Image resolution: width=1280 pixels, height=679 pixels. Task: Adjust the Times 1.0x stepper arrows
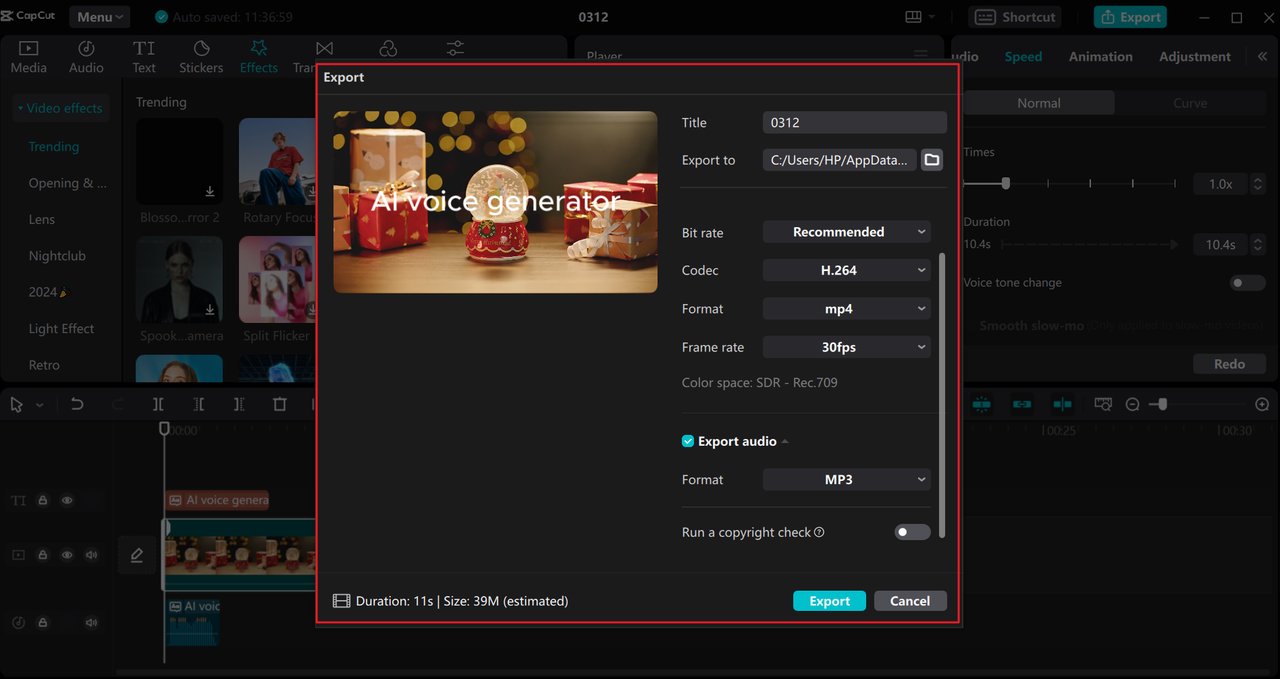tap(1258, 184)
